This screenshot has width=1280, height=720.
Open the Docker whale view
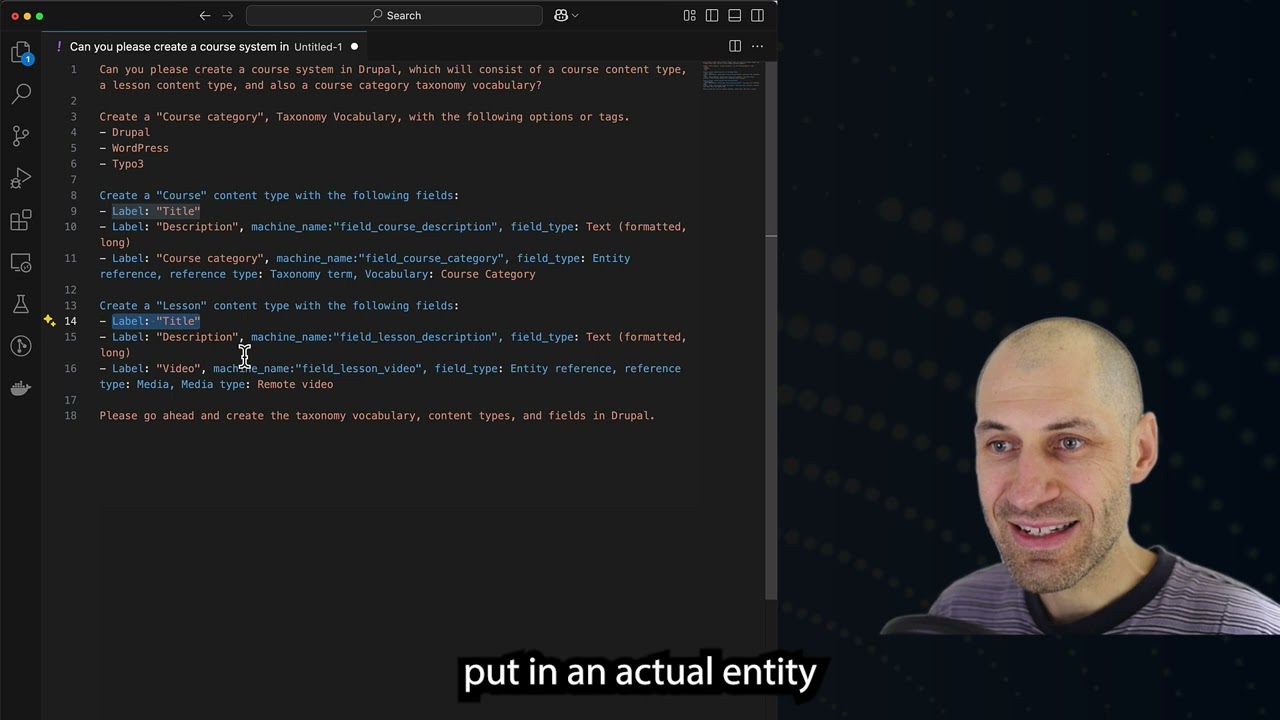[x=21, y=388]
